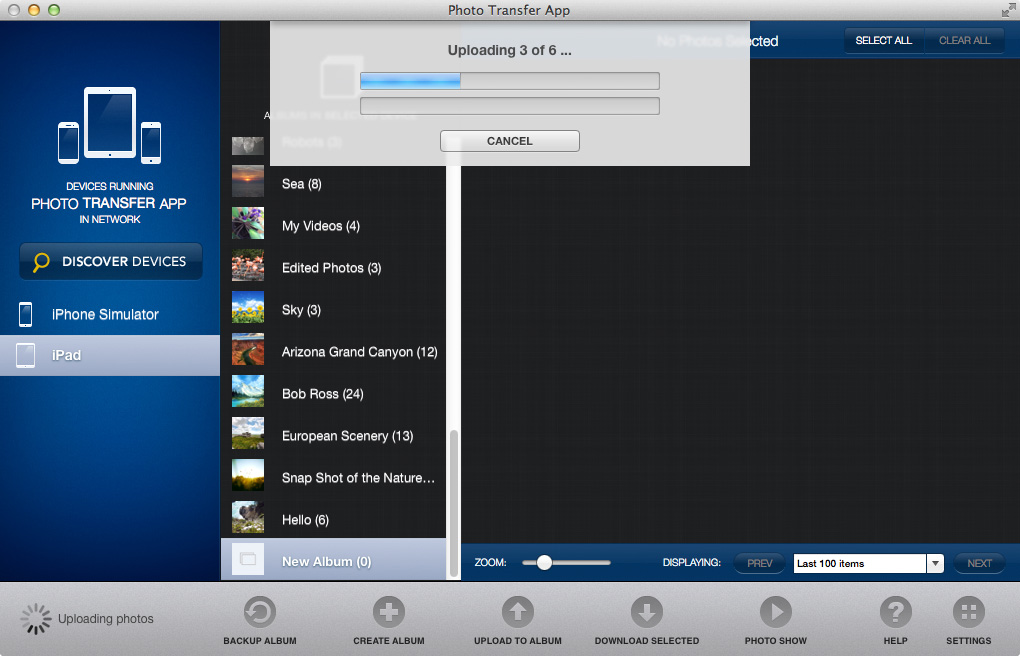Click the Download Selected arrow icon
The height and width of the screenshot is (656, 1020).
[x=646, y=613]
